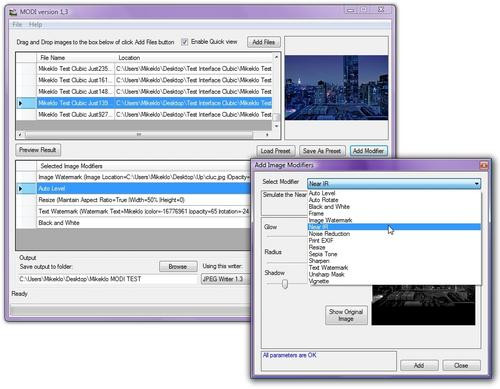
Task: Click the Show Original Image button
Action: (x=346, y=315)
